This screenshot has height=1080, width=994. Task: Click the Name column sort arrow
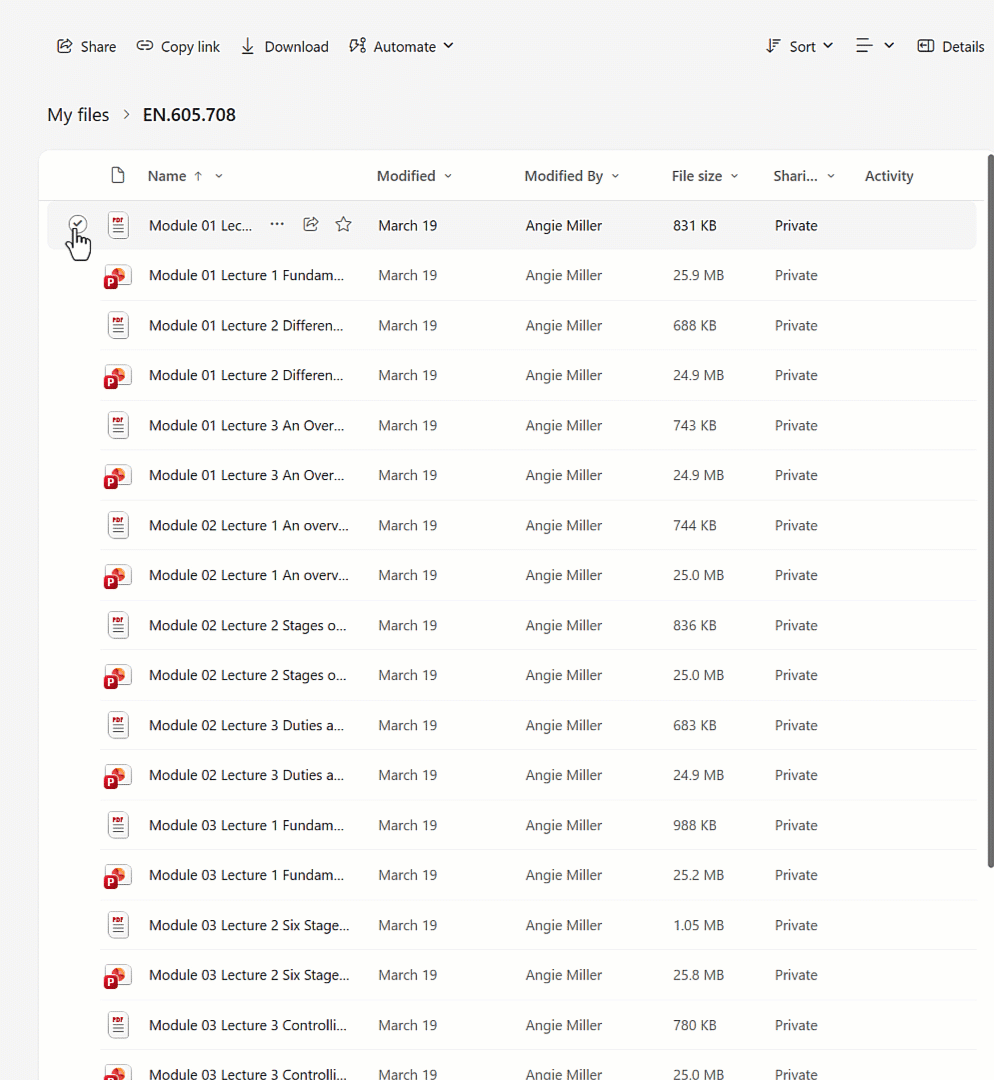[x=198, y=176]
